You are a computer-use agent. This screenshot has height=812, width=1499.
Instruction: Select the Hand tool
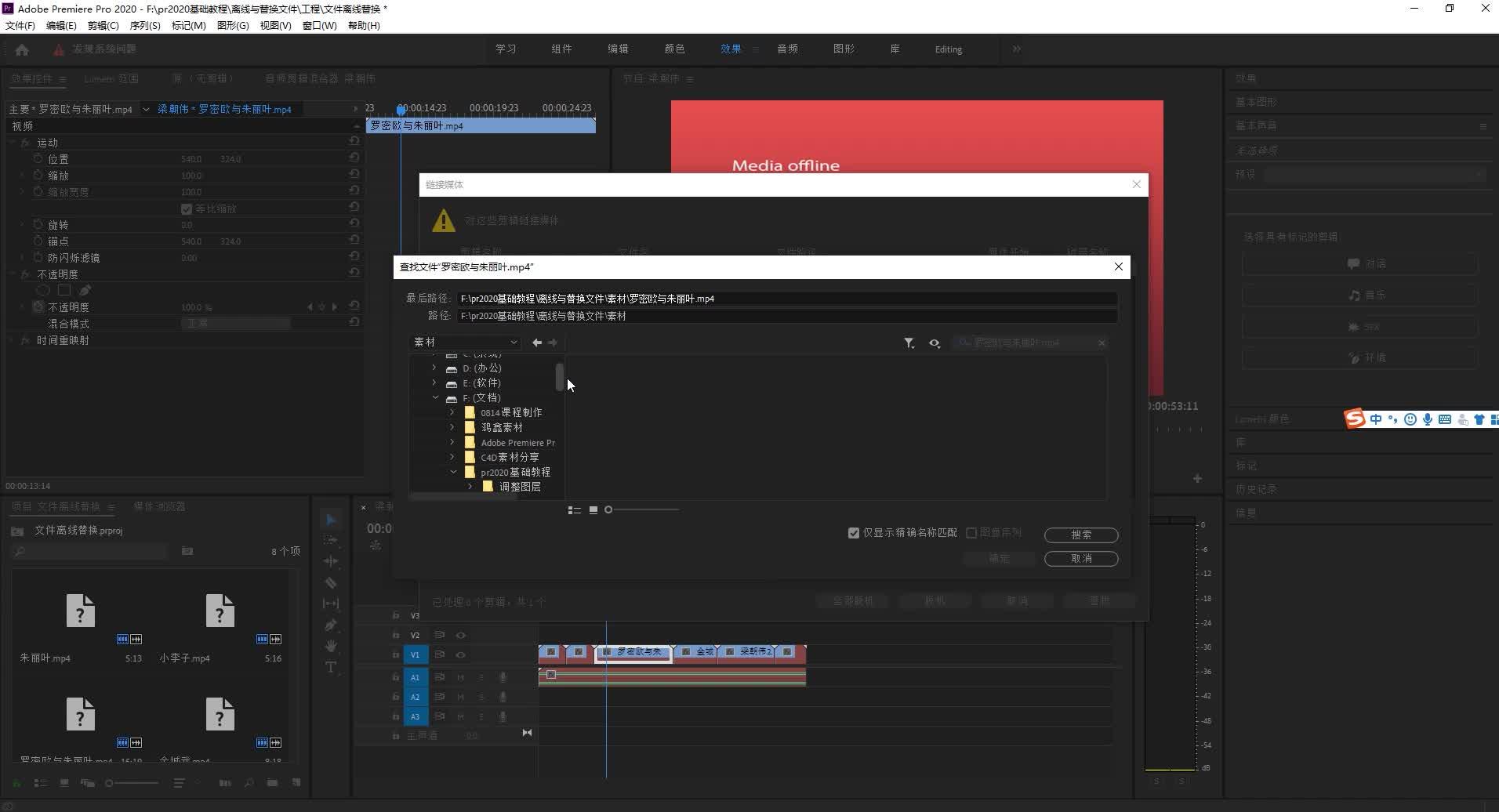[x=331, y=646]
